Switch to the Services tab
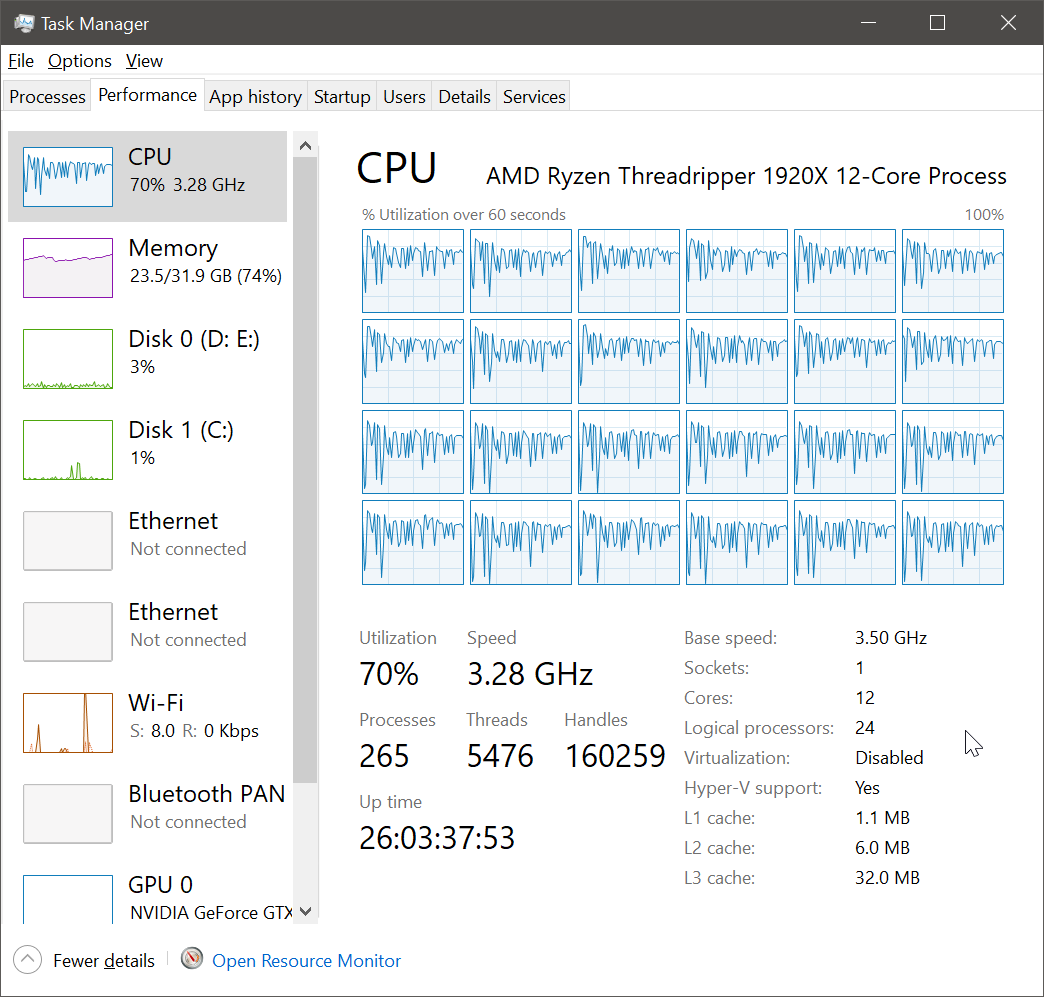 point(534,97)
